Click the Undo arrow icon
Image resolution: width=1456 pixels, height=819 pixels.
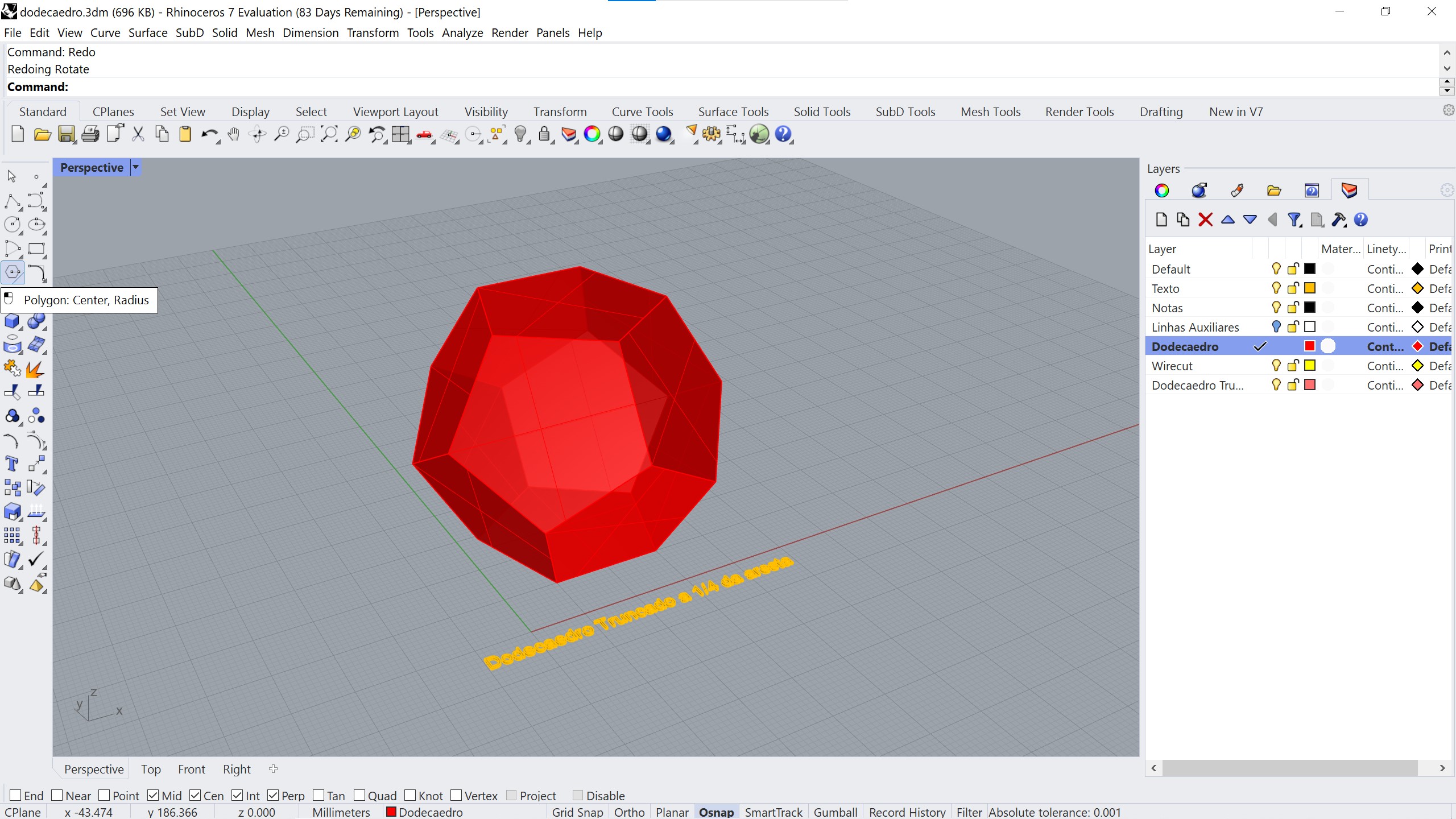point(209,134)
